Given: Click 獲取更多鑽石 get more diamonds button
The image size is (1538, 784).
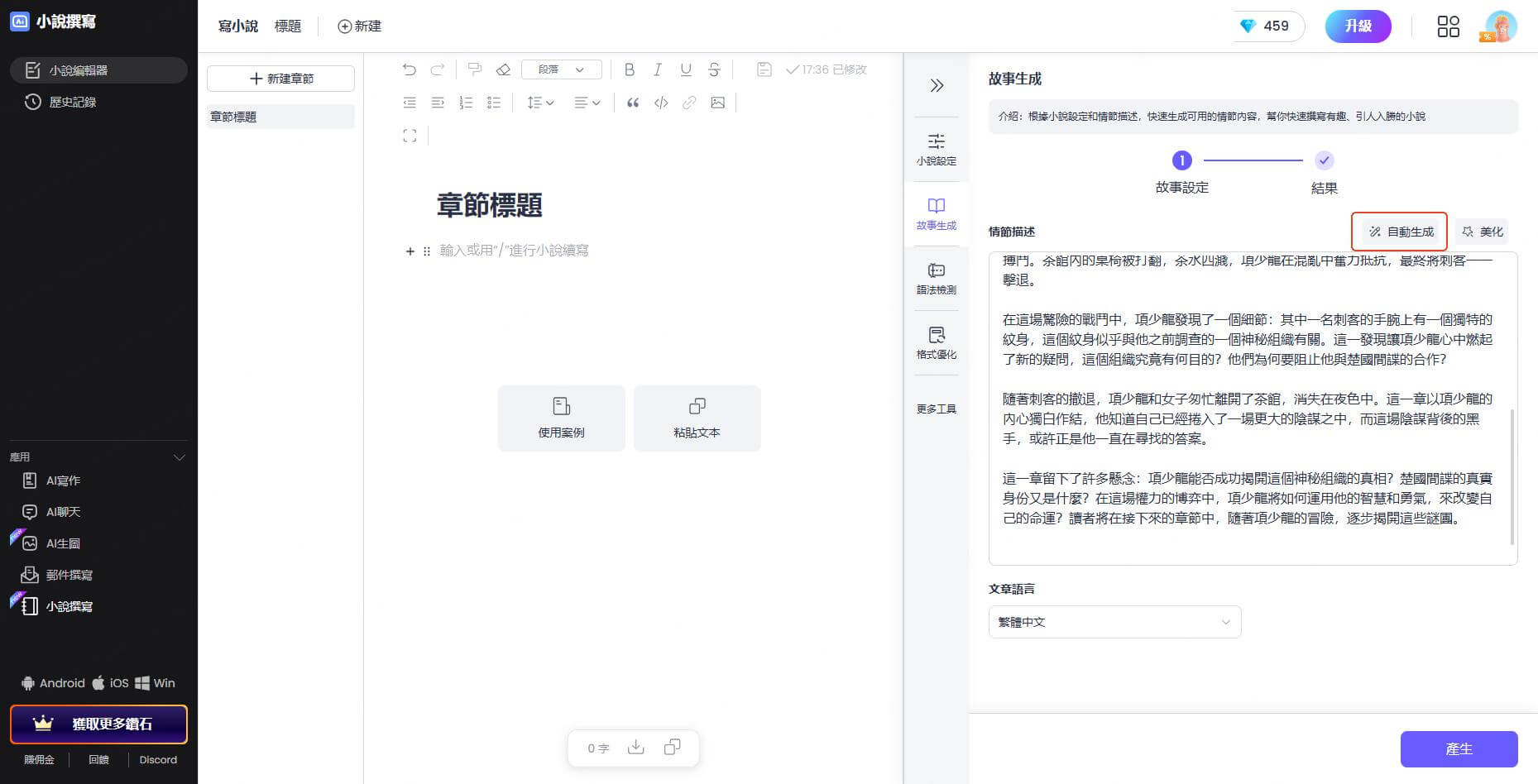Looking at the screenshot, I should [98, 724].
